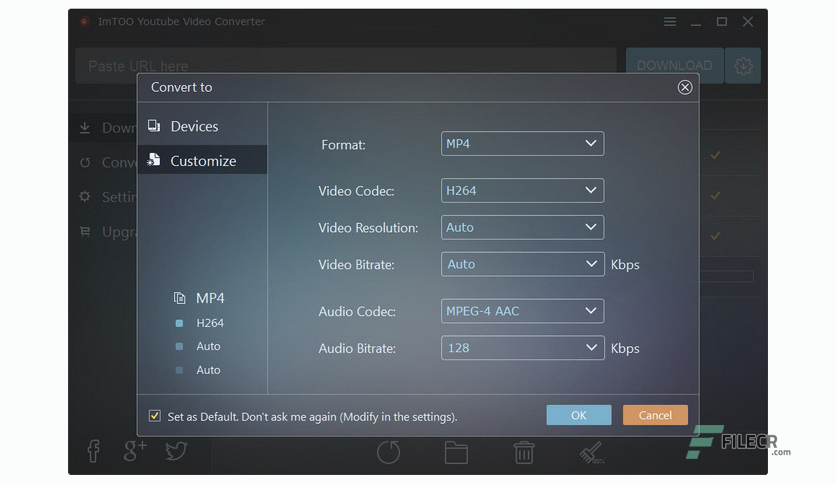Click the Cancel button

pos(655,415)
